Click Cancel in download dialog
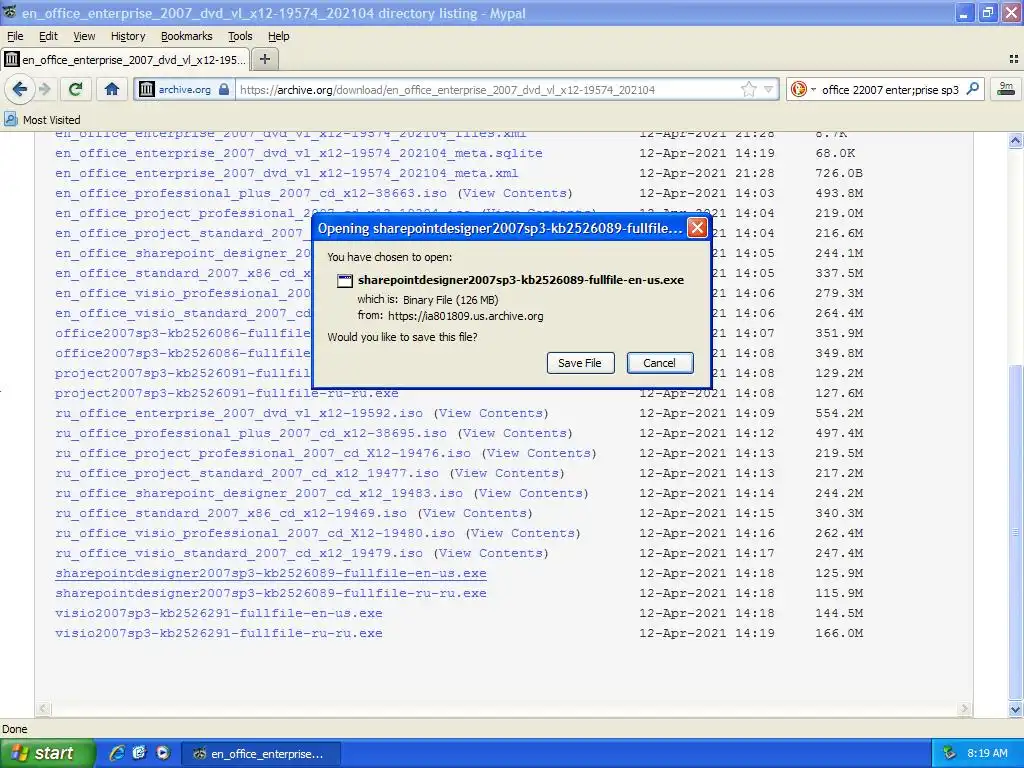Viewport: 1024px width, 768px height. (660, 363)
